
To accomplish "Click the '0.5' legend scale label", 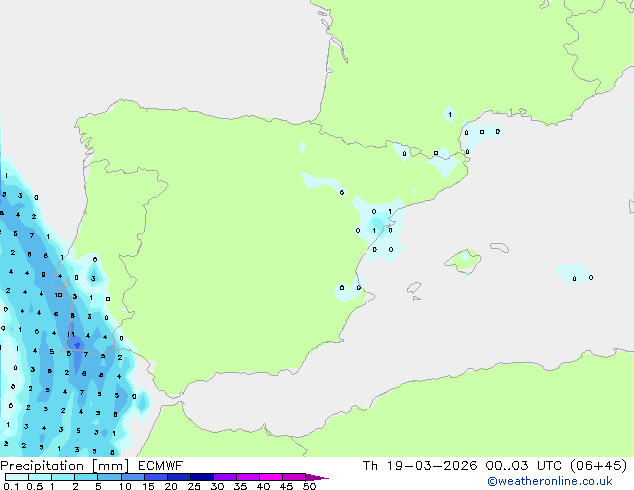I will point(35,486).
